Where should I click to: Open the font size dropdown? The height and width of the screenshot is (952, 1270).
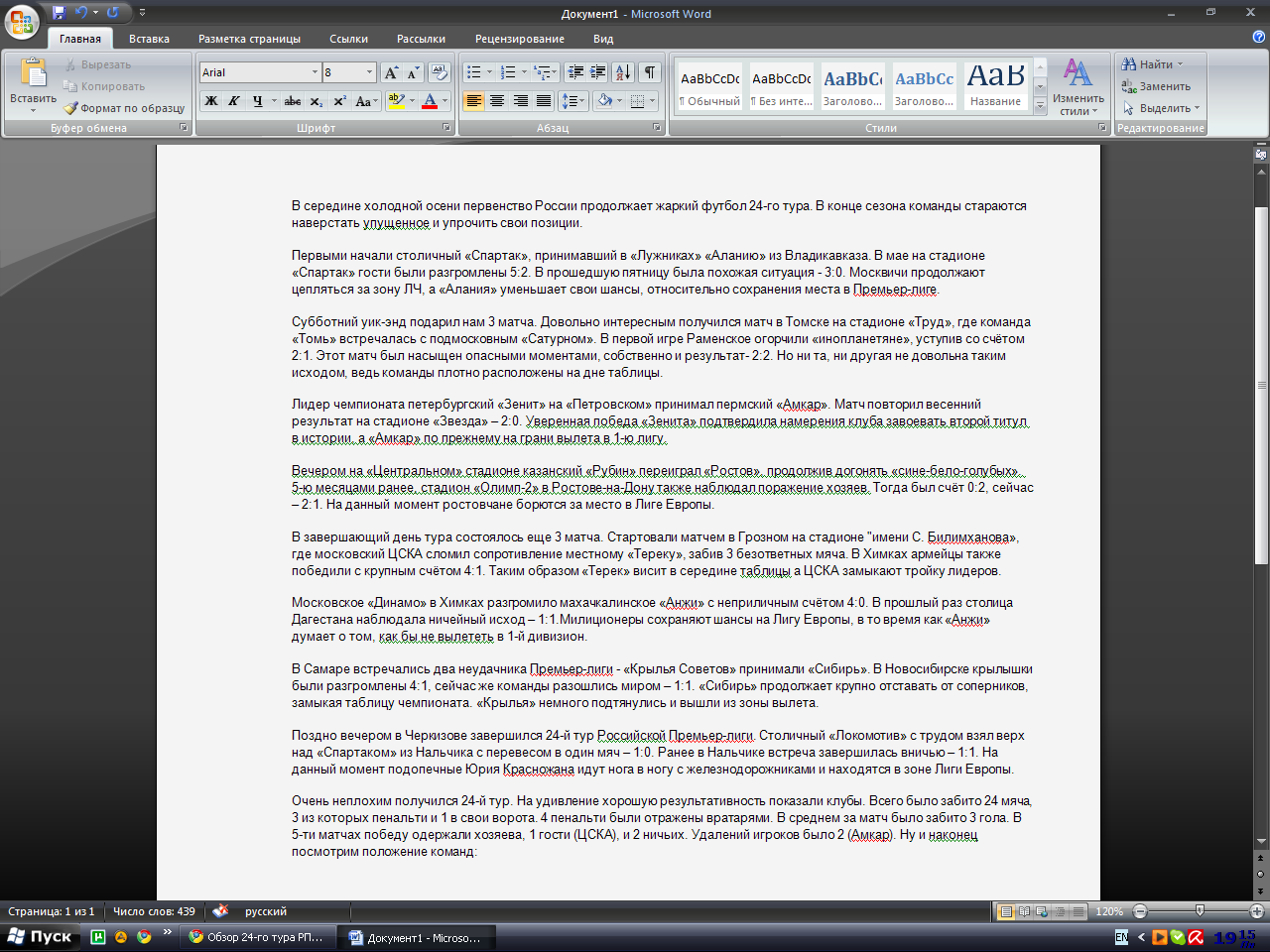point(369,72)
